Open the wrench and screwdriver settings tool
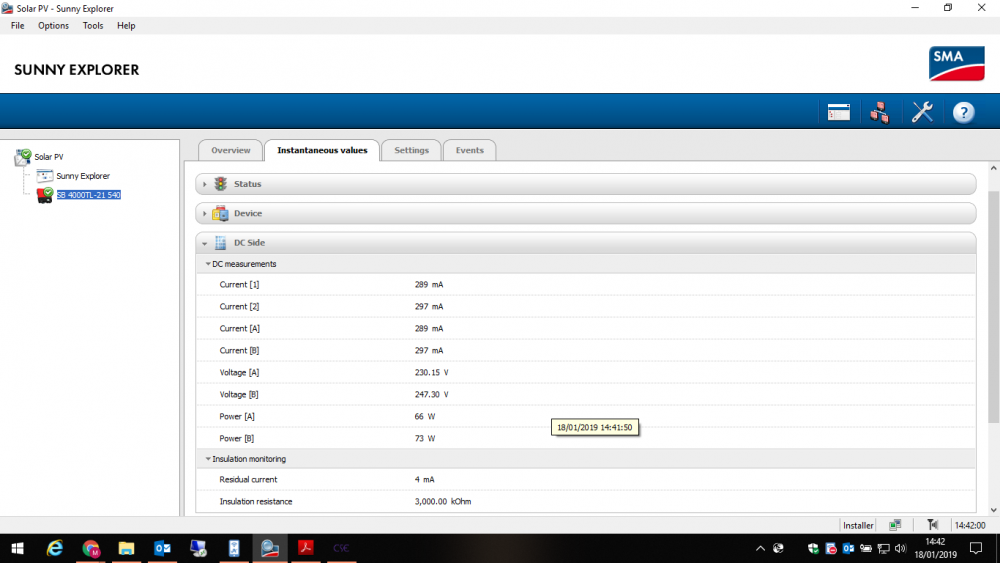This screenshot has height=563, width=1000. pyautogui.click(x=922, y=112)
